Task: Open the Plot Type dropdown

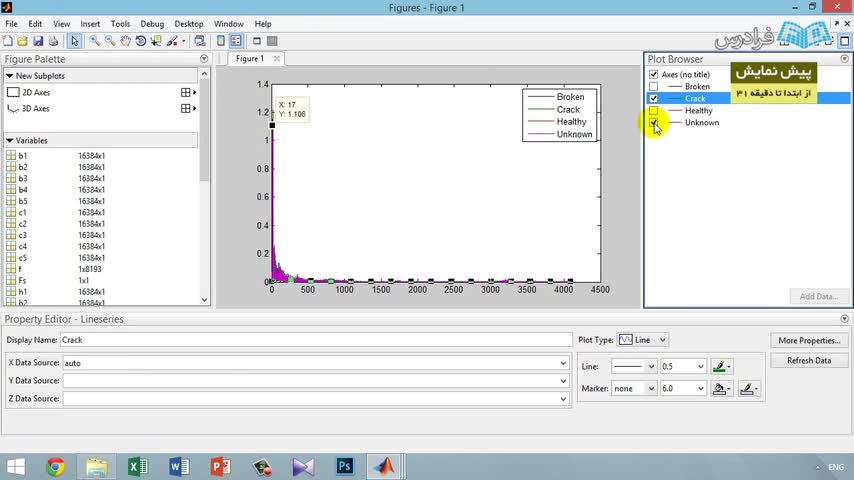Action: click(642, 340)
